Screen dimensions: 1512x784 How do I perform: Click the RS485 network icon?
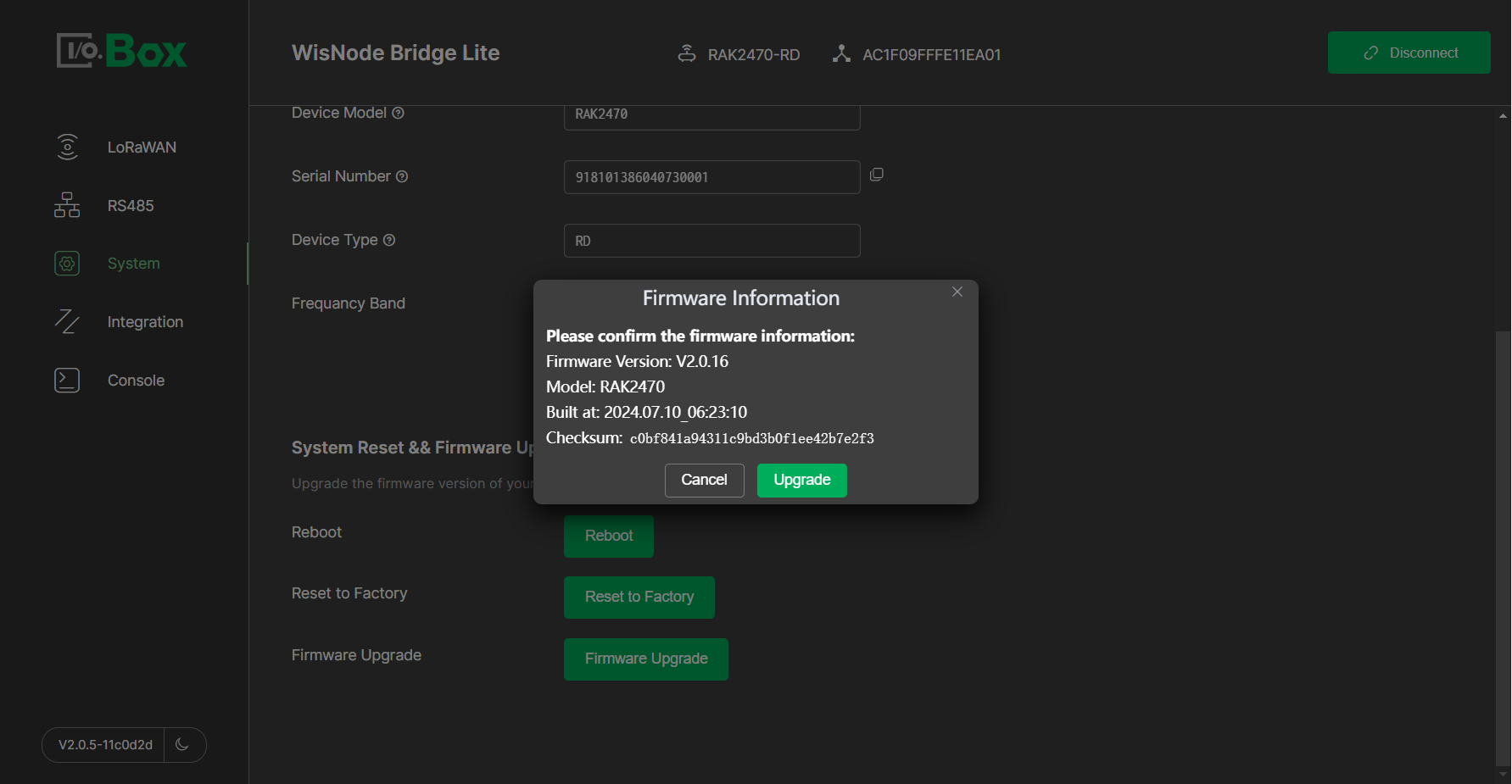(67, 205)
